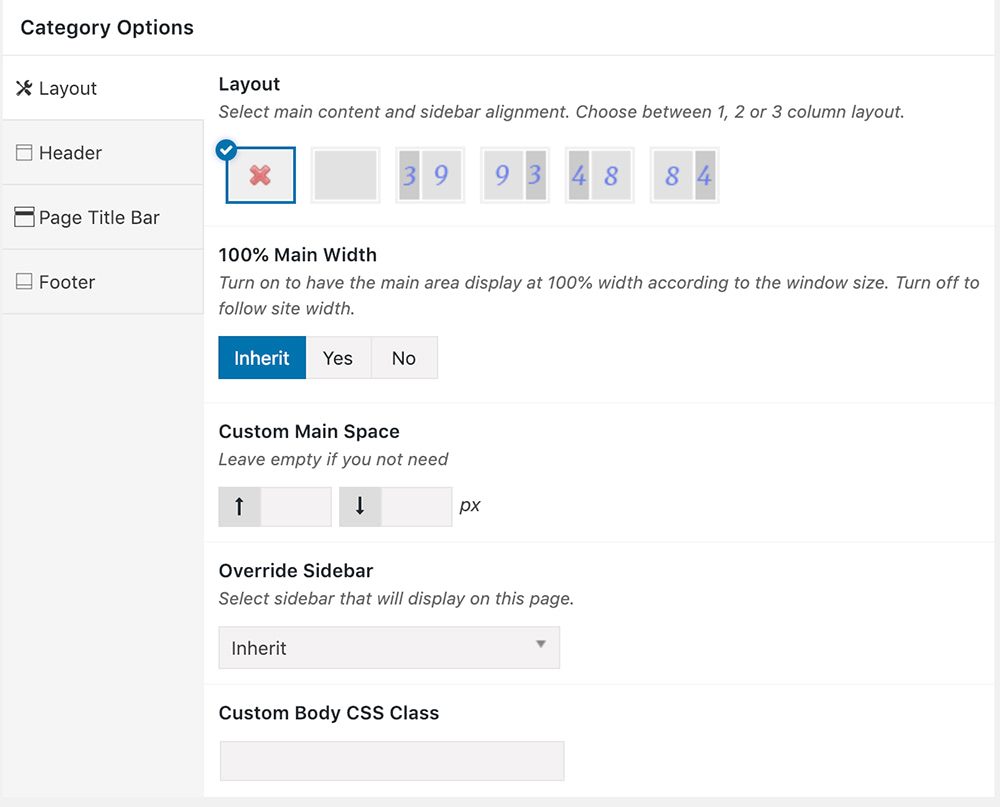Set 100% Main Width to Yes
Screen dimensions: 1000x807
338,358
